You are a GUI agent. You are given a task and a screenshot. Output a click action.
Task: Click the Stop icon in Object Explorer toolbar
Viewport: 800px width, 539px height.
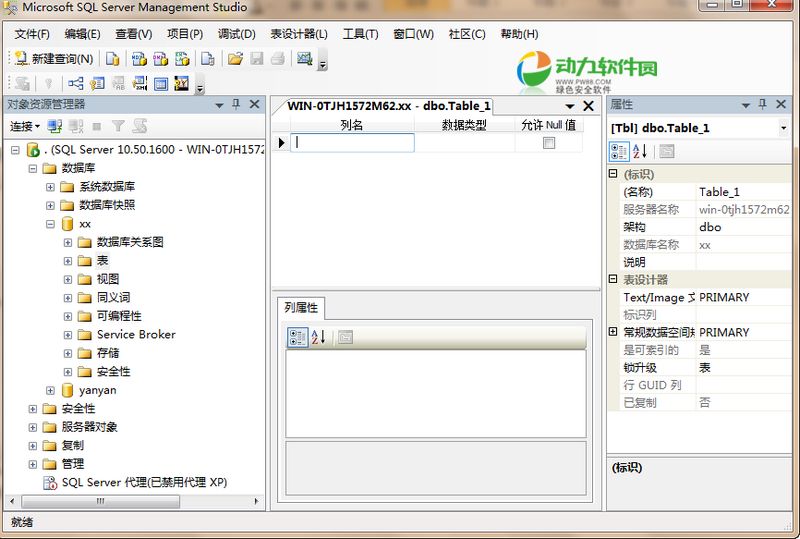point(97,126)
